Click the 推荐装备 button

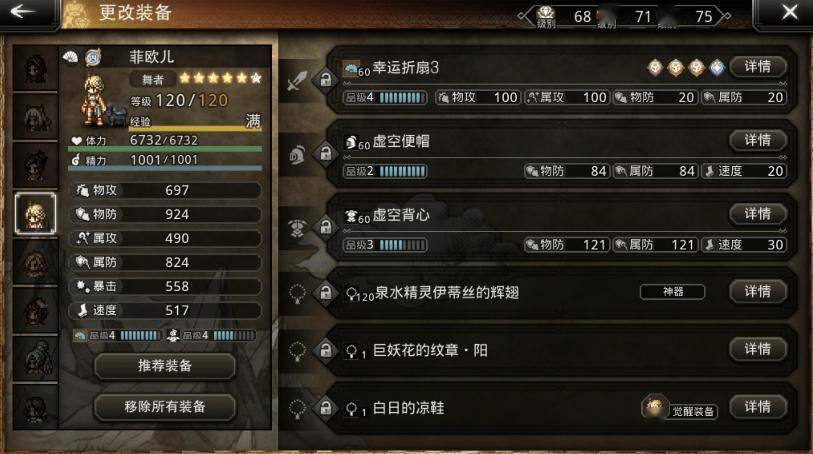[165, 366]
